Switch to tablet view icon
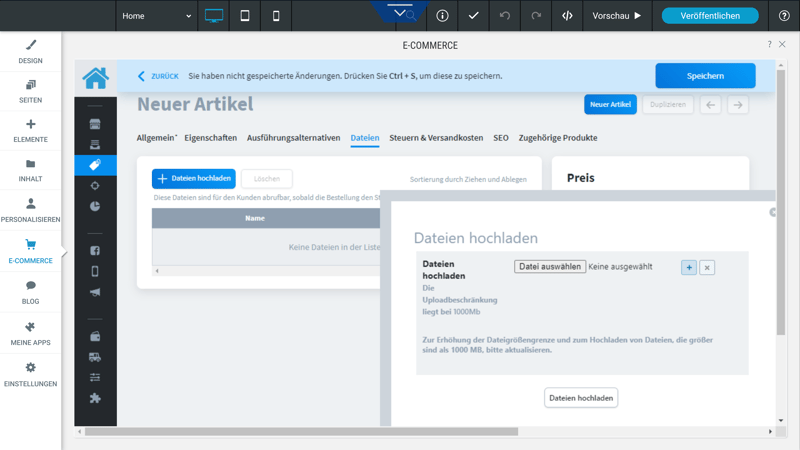This screenshot has height=450, width=800. pyautogui.click(x=245, y=16)
